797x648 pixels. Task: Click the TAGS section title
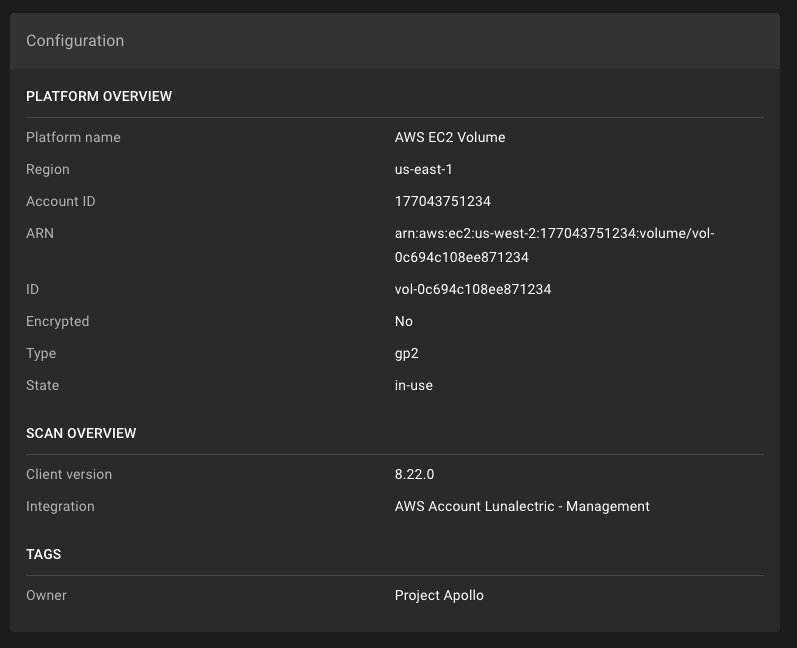click(x=44, y=554)
